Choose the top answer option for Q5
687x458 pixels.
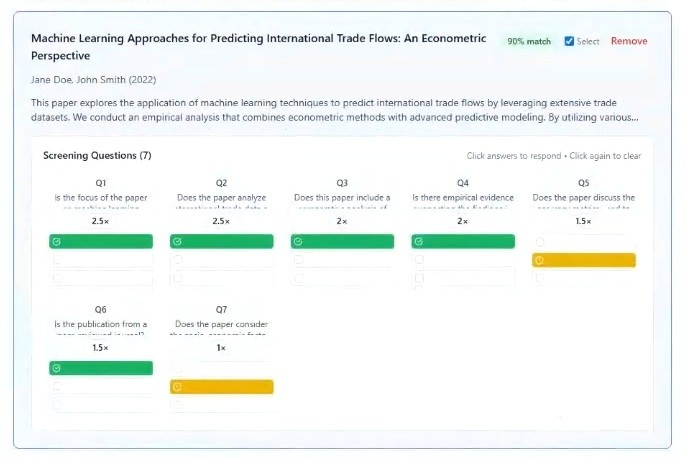pos(584,242)
